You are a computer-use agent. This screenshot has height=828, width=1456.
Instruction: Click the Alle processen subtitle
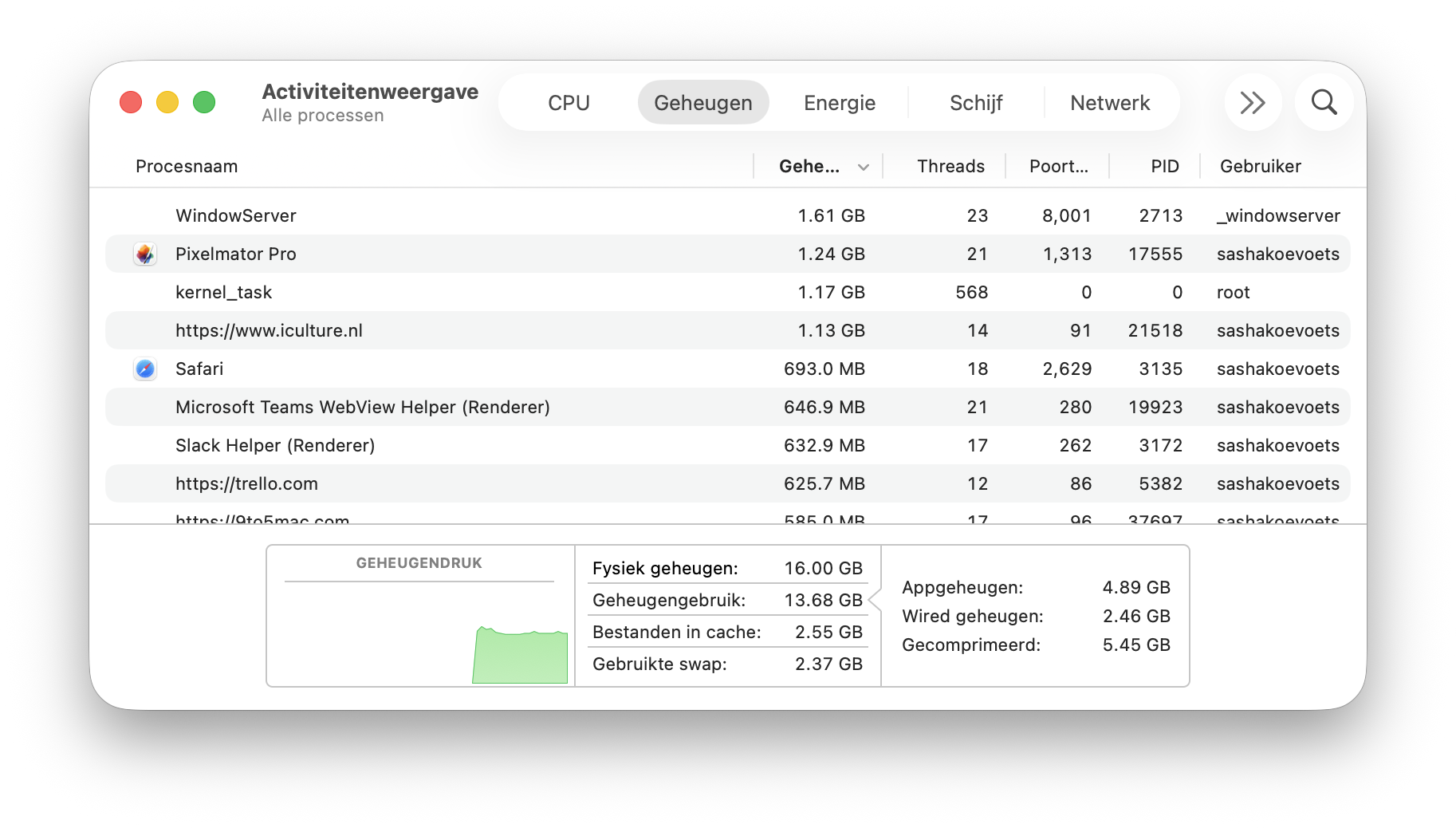[323, 116]
